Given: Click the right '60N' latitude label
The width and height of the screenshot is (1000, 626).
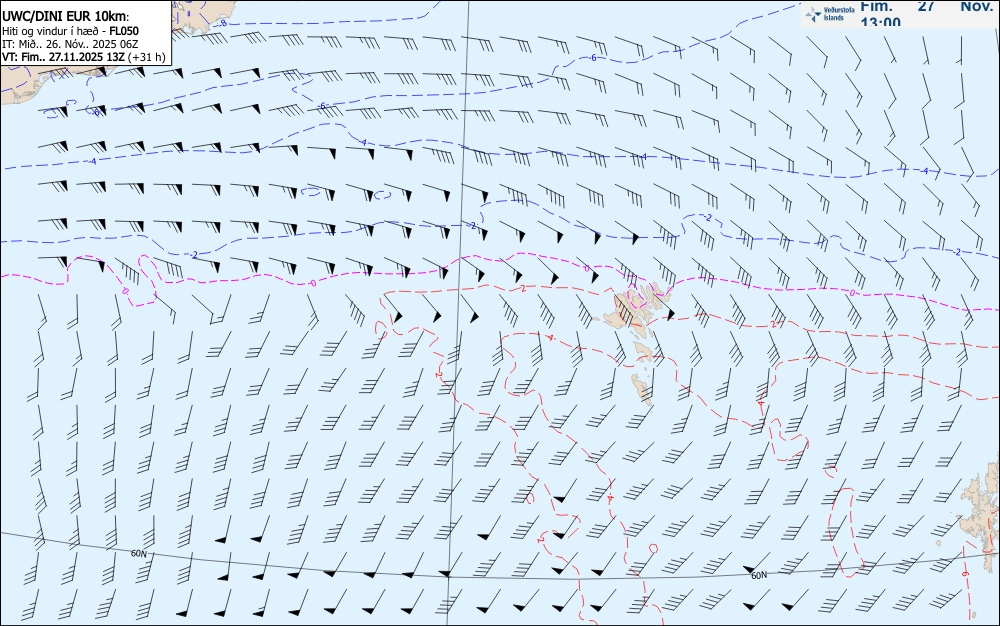Looking at the screenshot, I should point(759,576).
